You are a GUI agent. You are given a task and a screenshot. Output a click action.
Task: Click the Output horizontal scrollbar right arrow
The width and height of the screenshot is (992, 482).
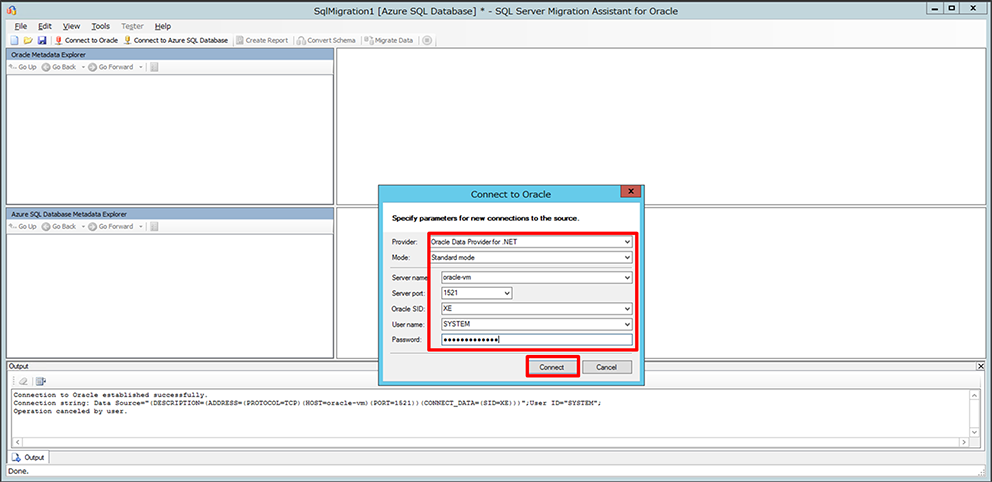(x=965, y=442)
